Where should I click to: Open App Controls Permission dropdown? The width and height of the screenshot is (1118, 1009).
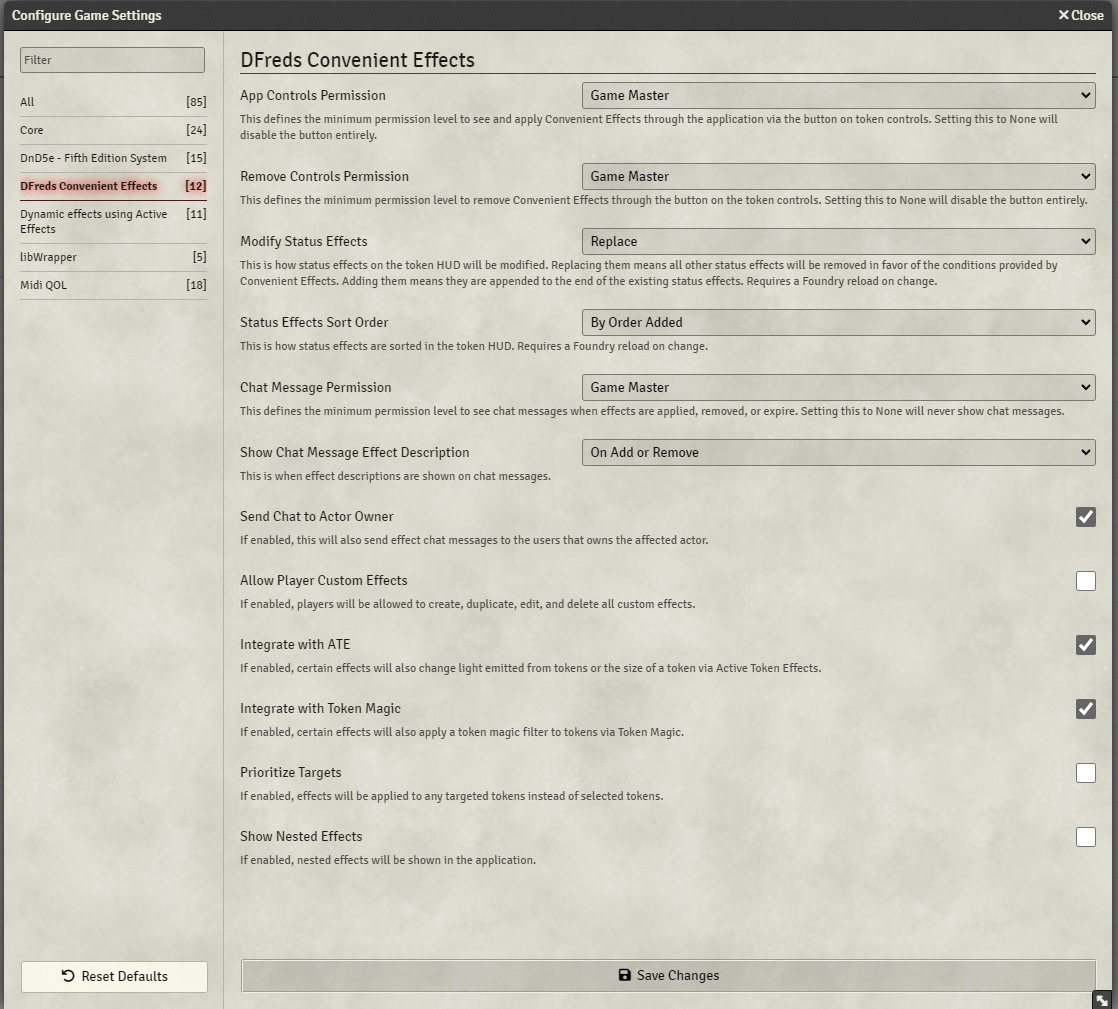838,96
